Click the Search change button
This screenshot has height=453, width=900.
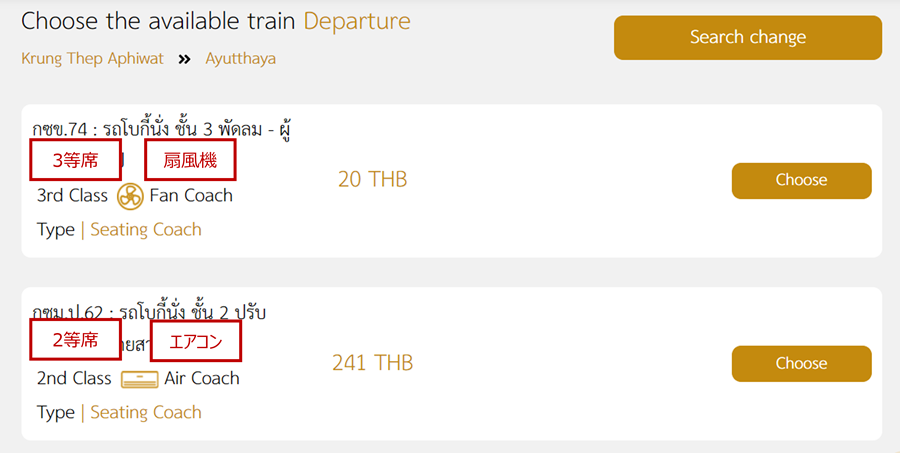[748, 37]
